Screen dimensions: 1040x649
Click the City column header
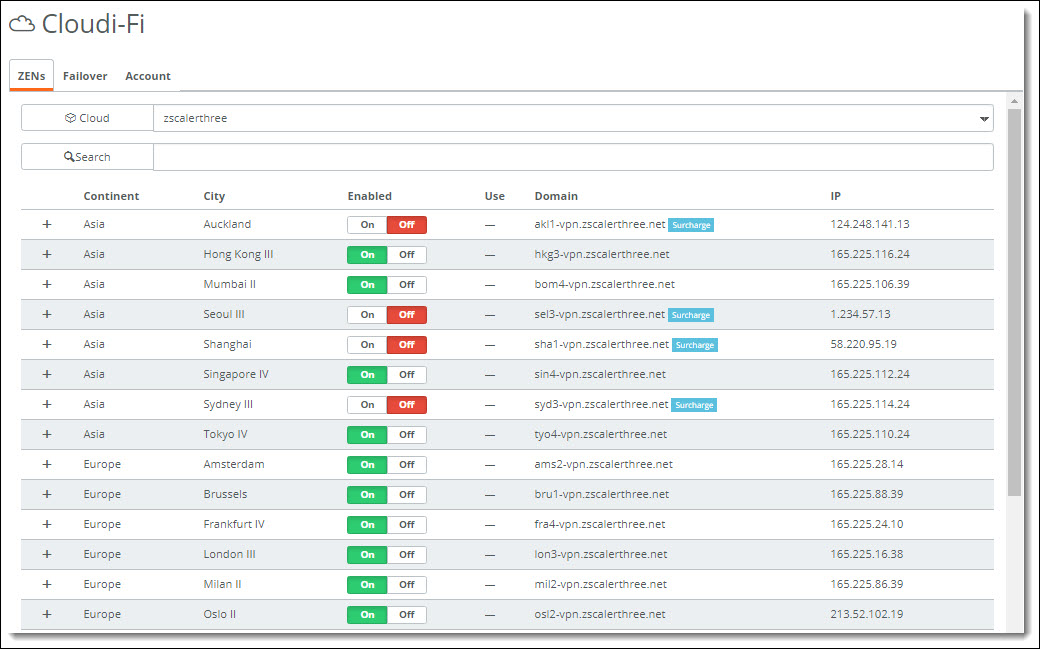click(x=214, y=196)
